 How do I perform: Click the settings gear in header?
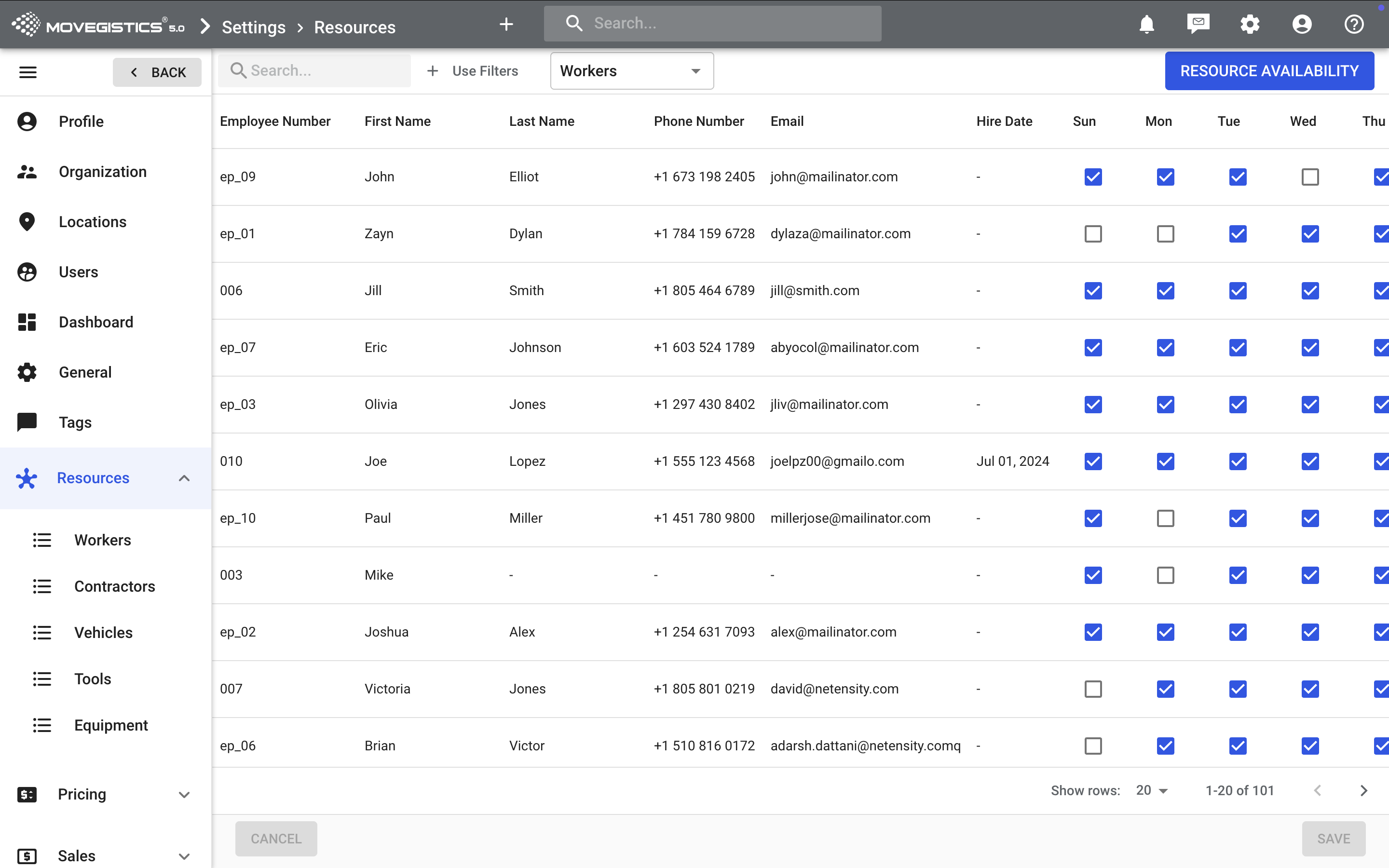coord(1250,24)
